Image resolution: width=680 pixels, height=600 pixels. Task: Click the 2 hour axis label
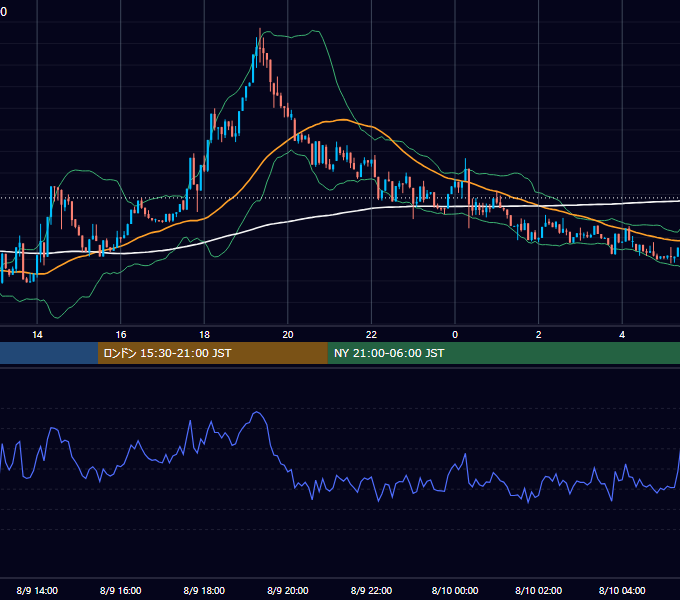tap(539, 335)
